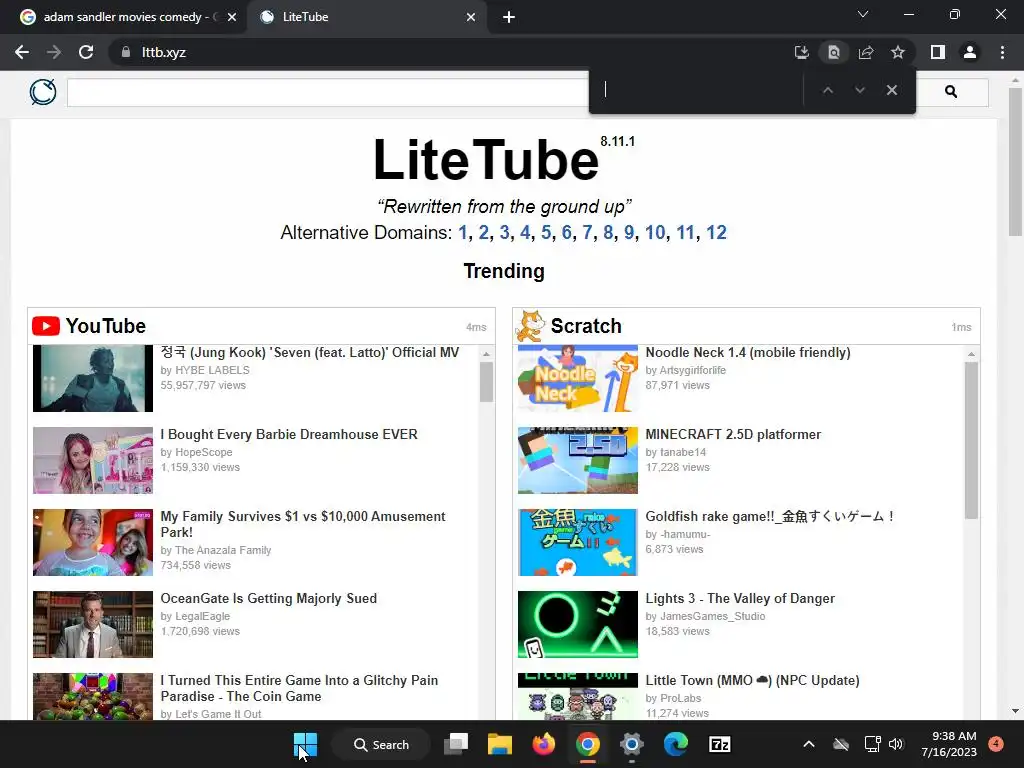Screen dimensions: 1024x768
Task: Open Chrome's three-dot menu
Action: tap(1002, 52)
